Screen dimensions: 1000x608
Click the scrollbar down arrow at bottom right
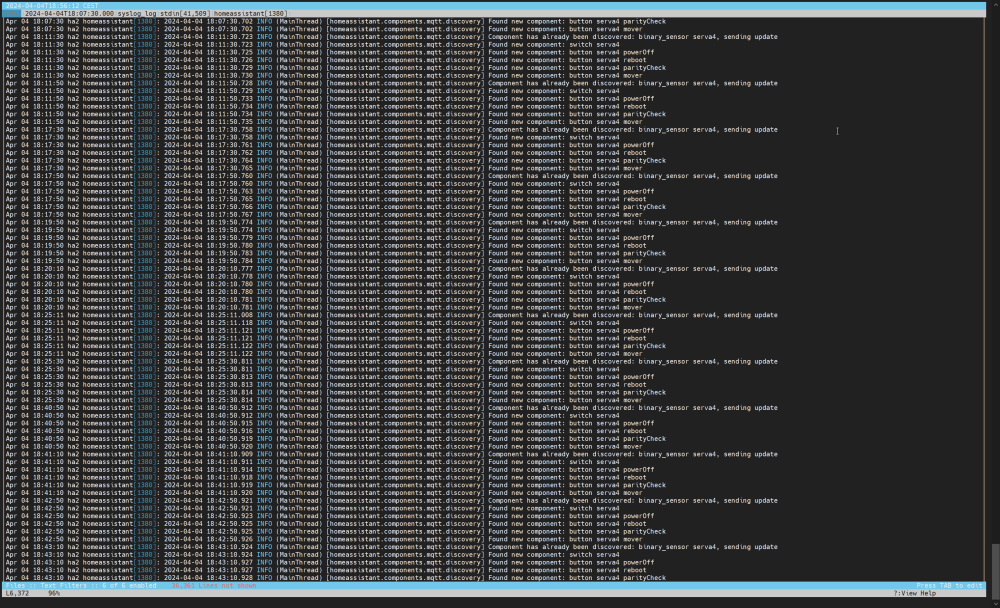[995, 604]
